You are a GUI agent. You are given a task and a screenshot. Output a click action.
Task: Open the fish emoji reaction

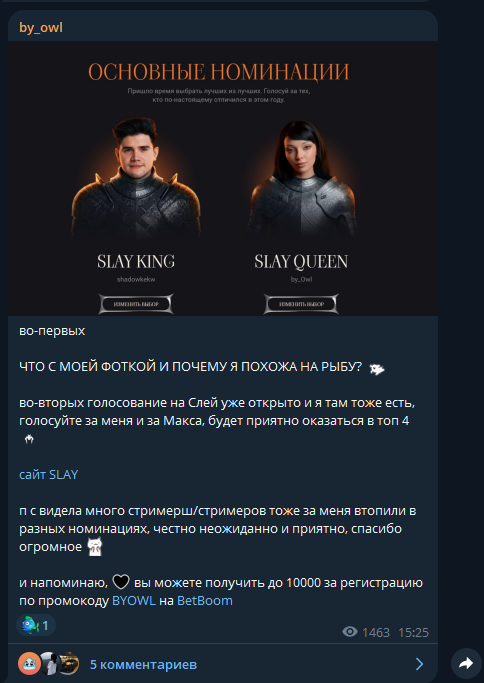click(36, 626)
